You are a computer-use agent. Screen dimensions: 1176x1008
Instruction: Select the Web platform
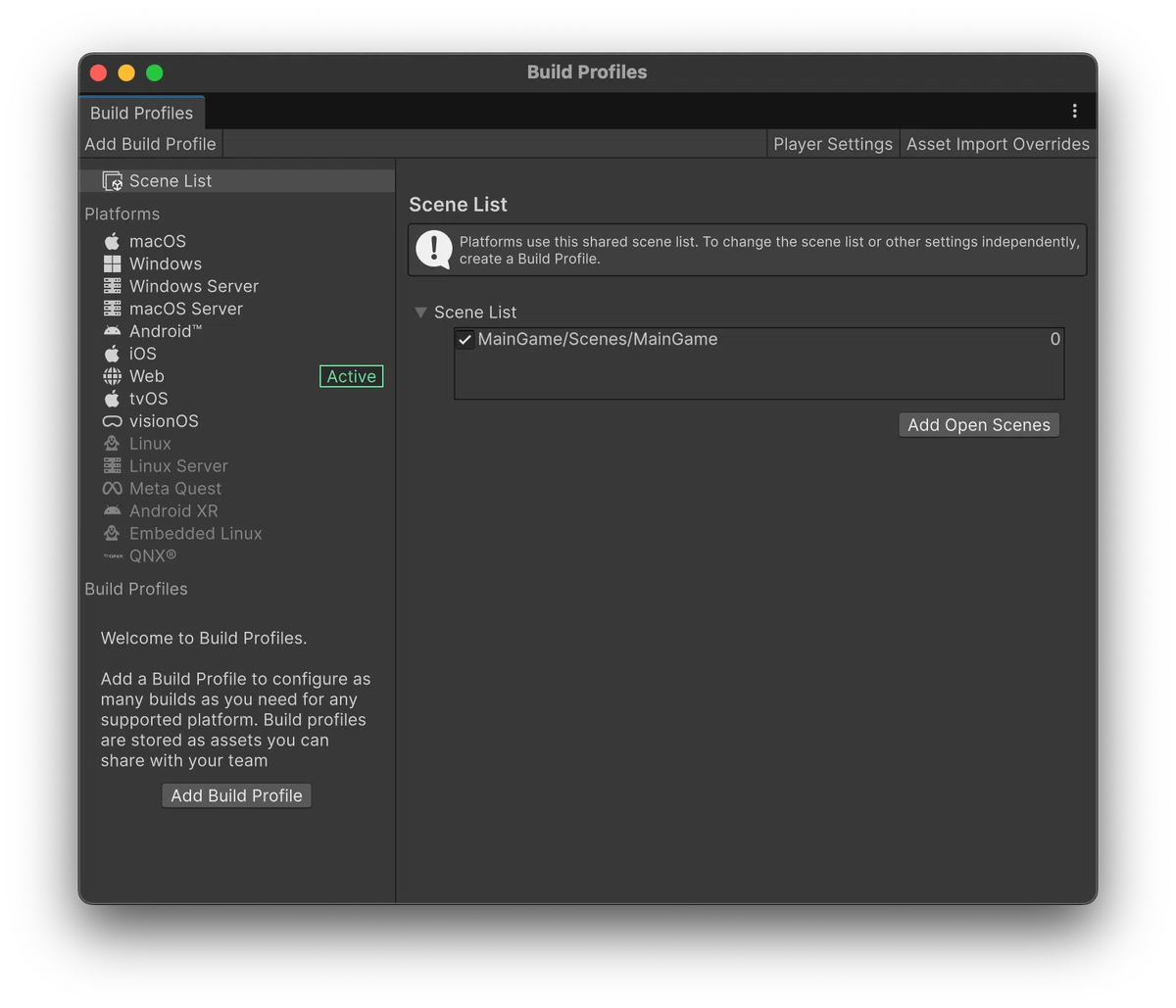coord(237,376)
